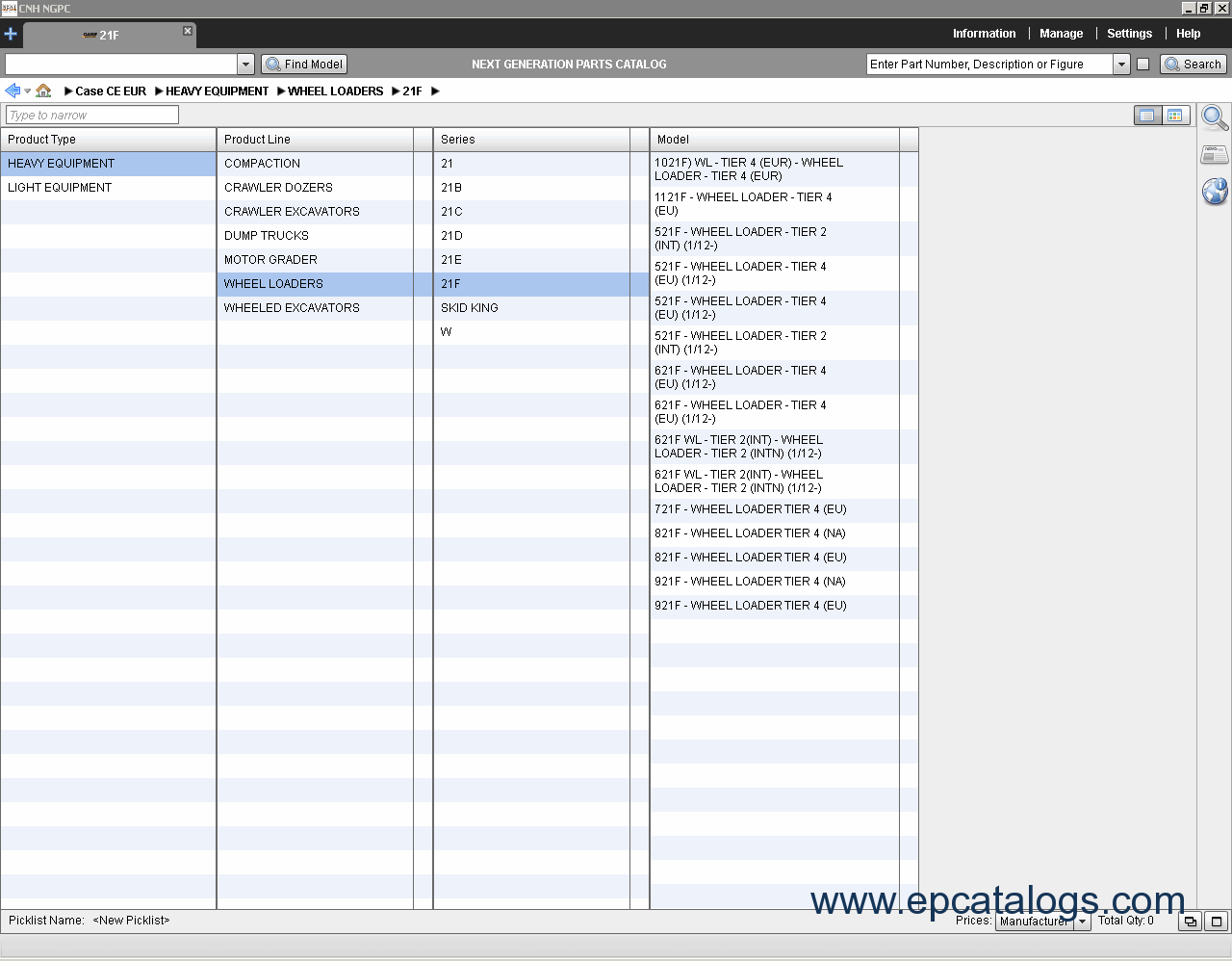This screenshot has height=961, width=1232.
Task: Open the part search history dropdown
Action: click(1121, 65)
